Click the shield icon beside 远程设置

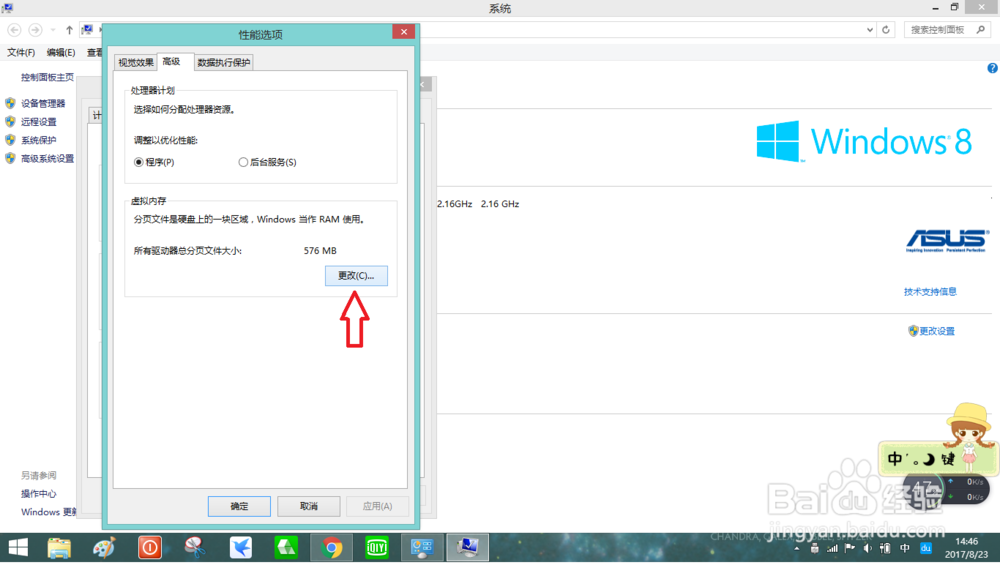point(10,121)
